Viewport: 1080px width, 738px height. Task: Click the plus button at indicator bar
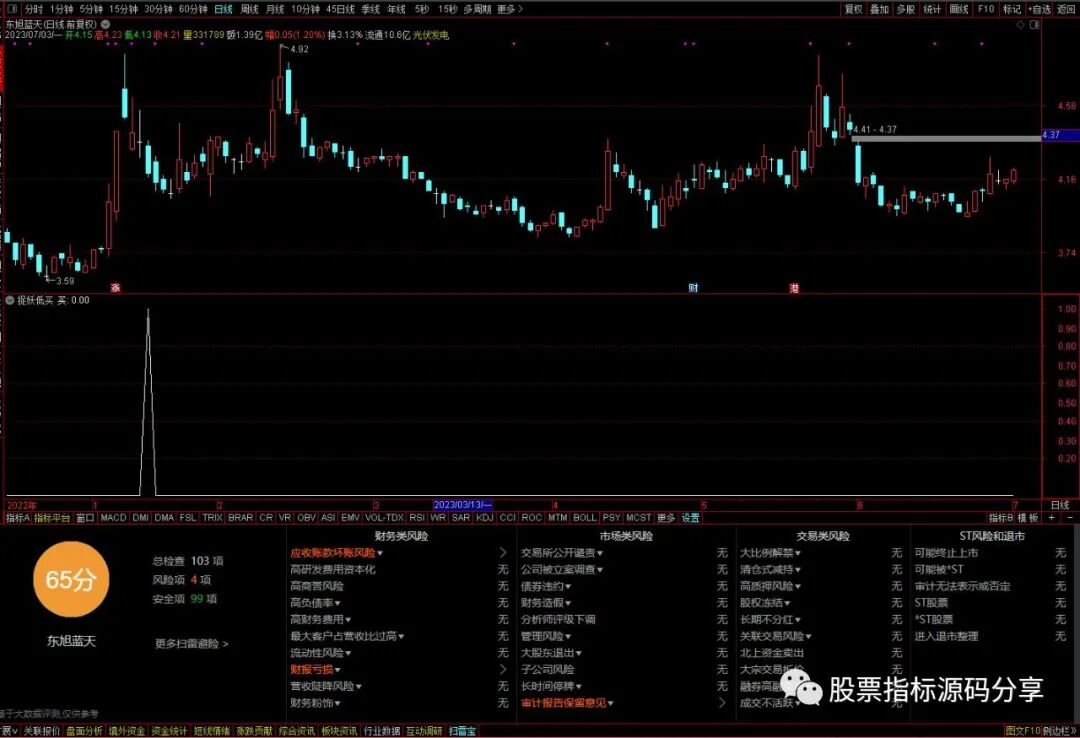[1051, 517]
